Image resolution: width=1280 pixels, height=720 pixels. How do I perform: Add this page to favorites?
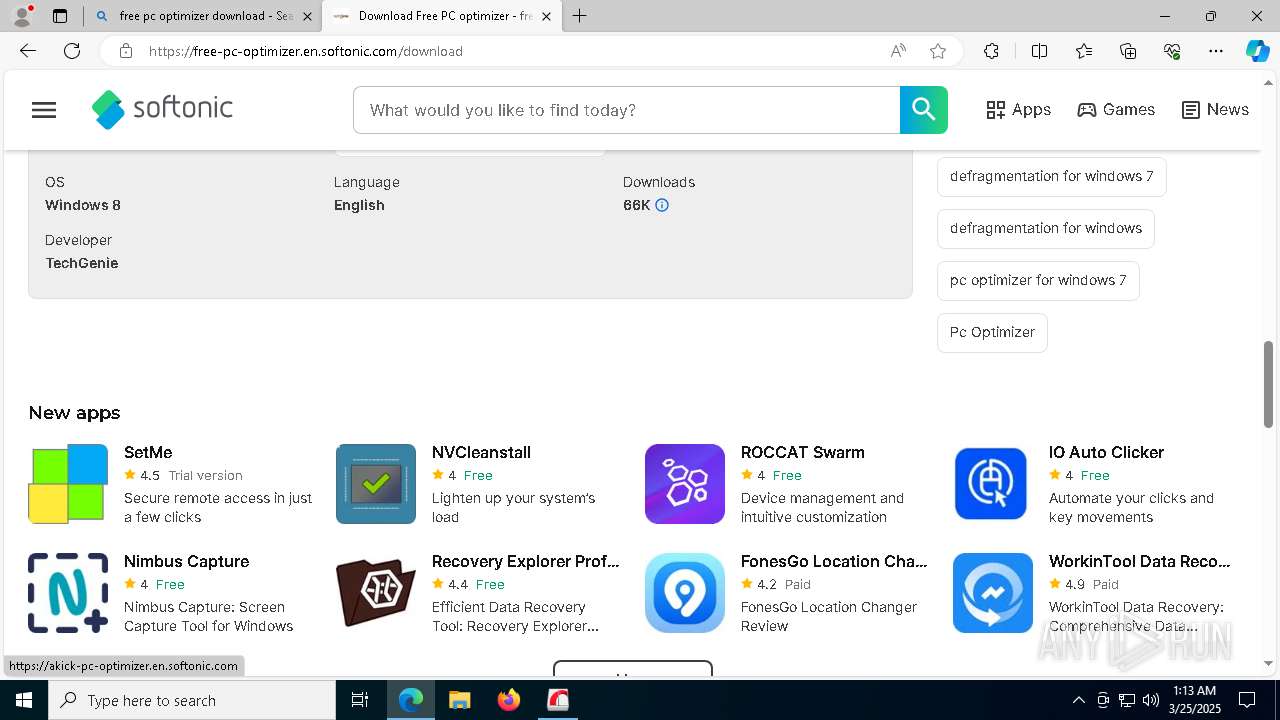[x=937, y=51]
